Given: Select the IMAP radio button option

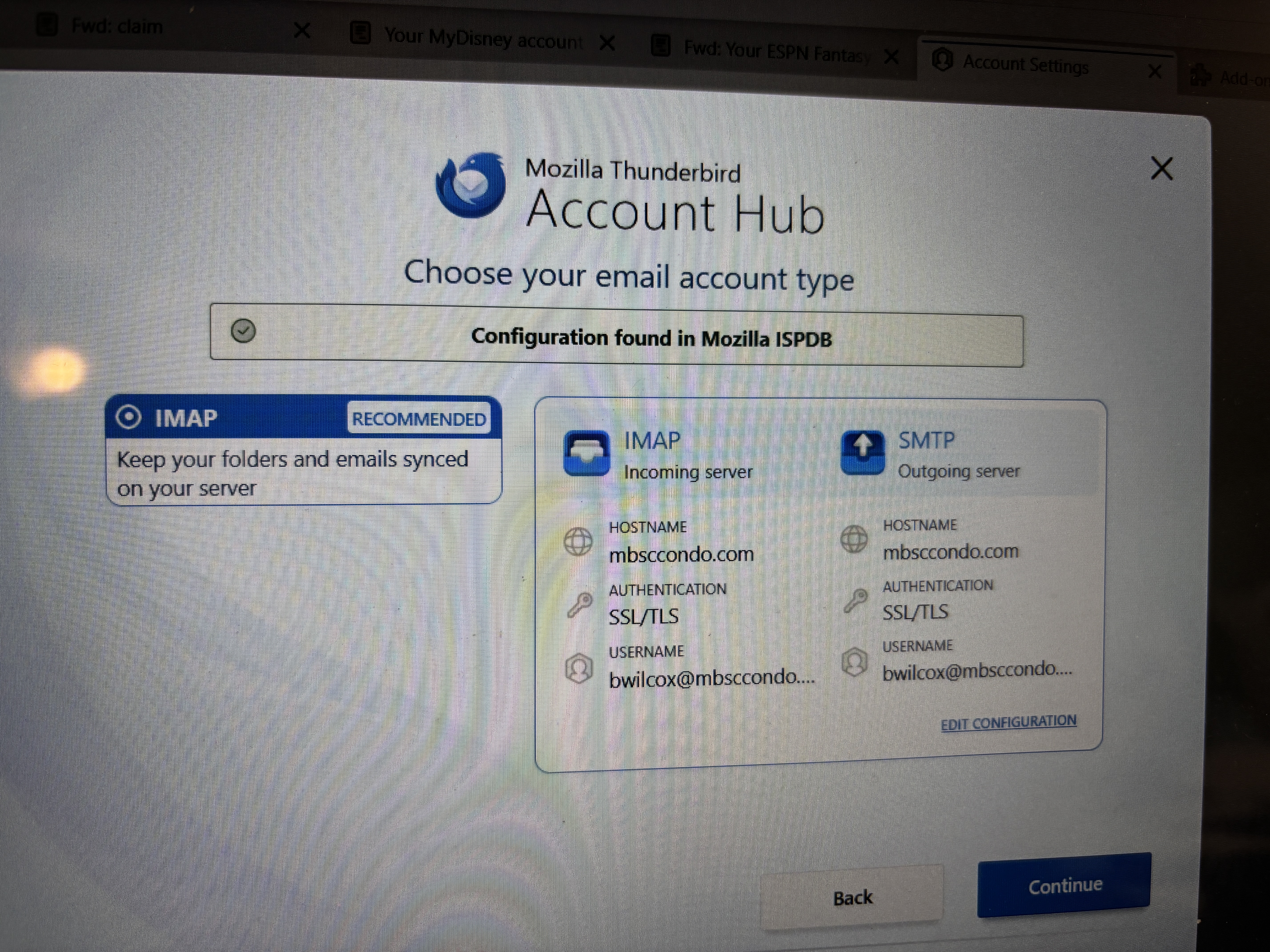Looking at the screenshot, I should coord(129,417).
